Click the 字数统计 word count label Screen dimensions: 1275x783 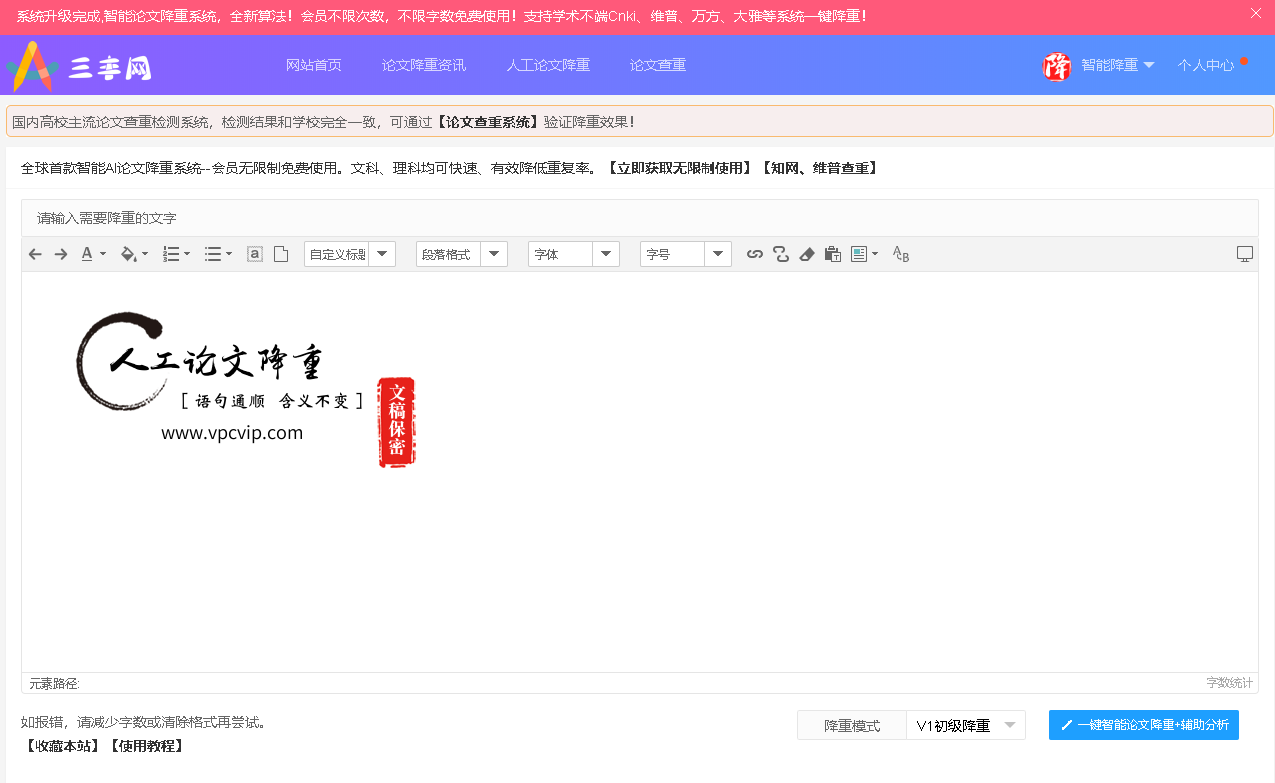click(1229, 683)
